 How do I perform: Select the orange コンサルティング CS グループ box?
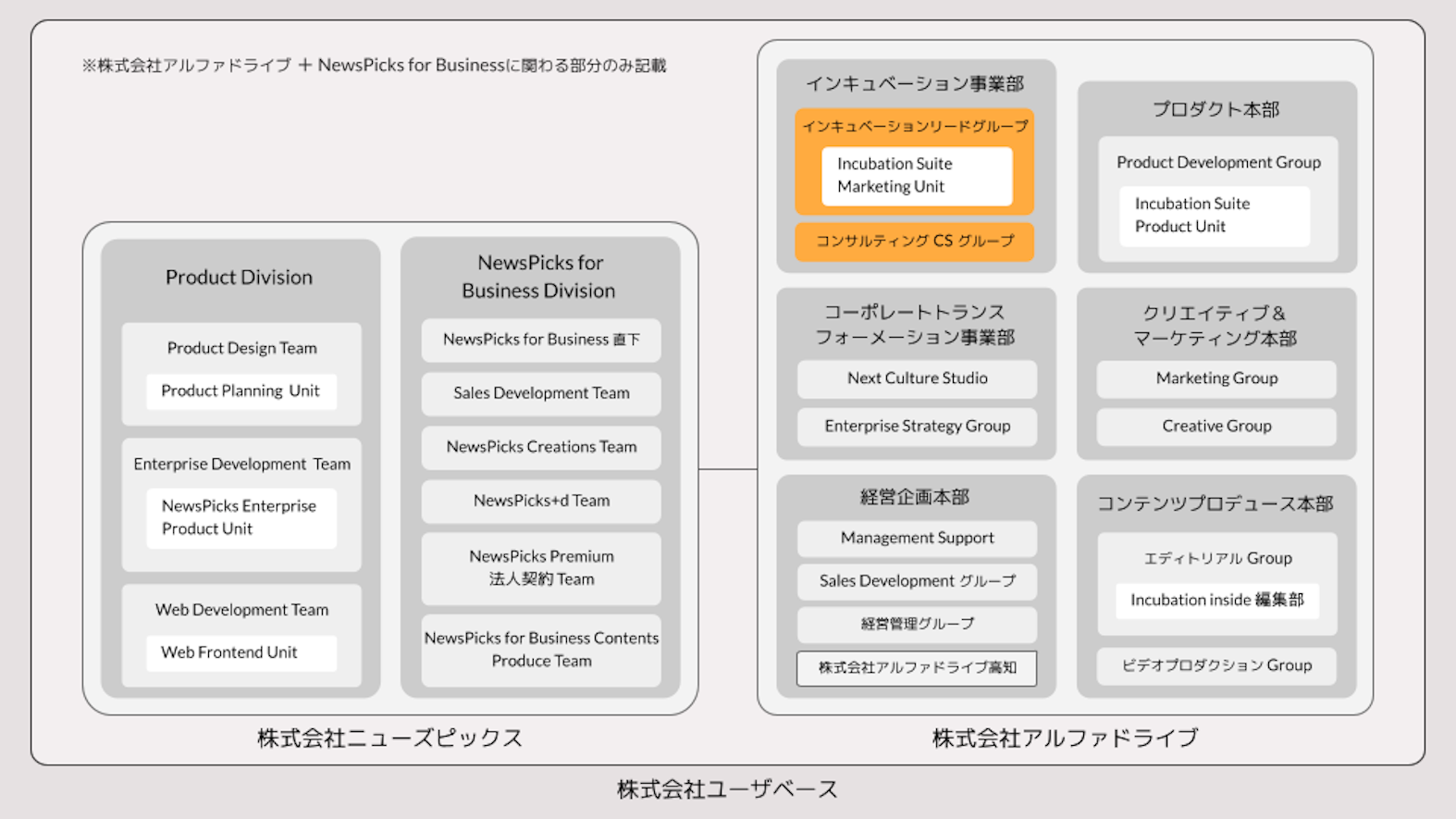click(915, 242)
